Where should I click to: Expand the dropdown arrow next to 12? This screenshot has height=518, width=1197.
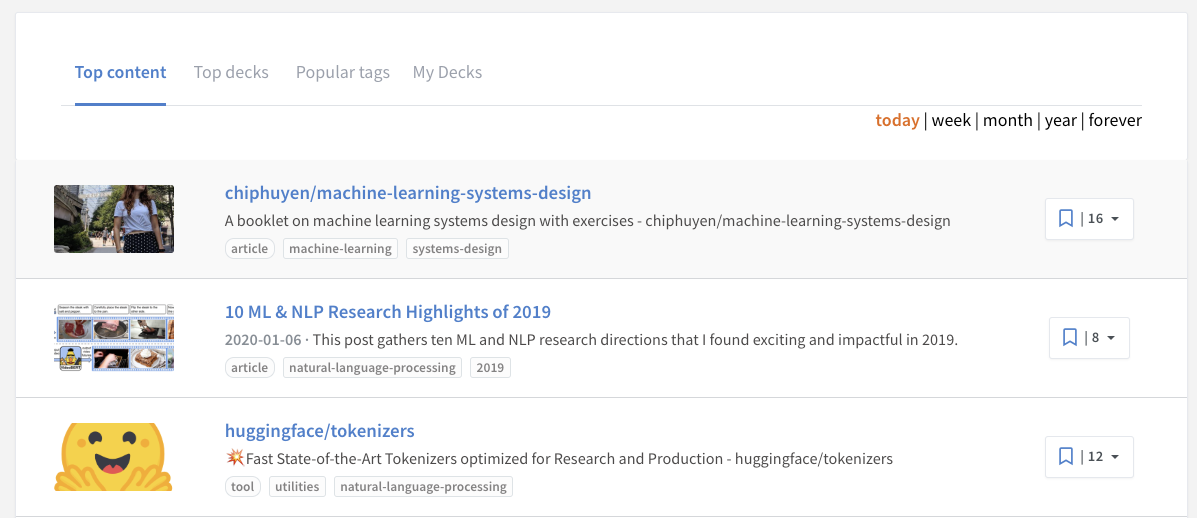(1115, 457)
